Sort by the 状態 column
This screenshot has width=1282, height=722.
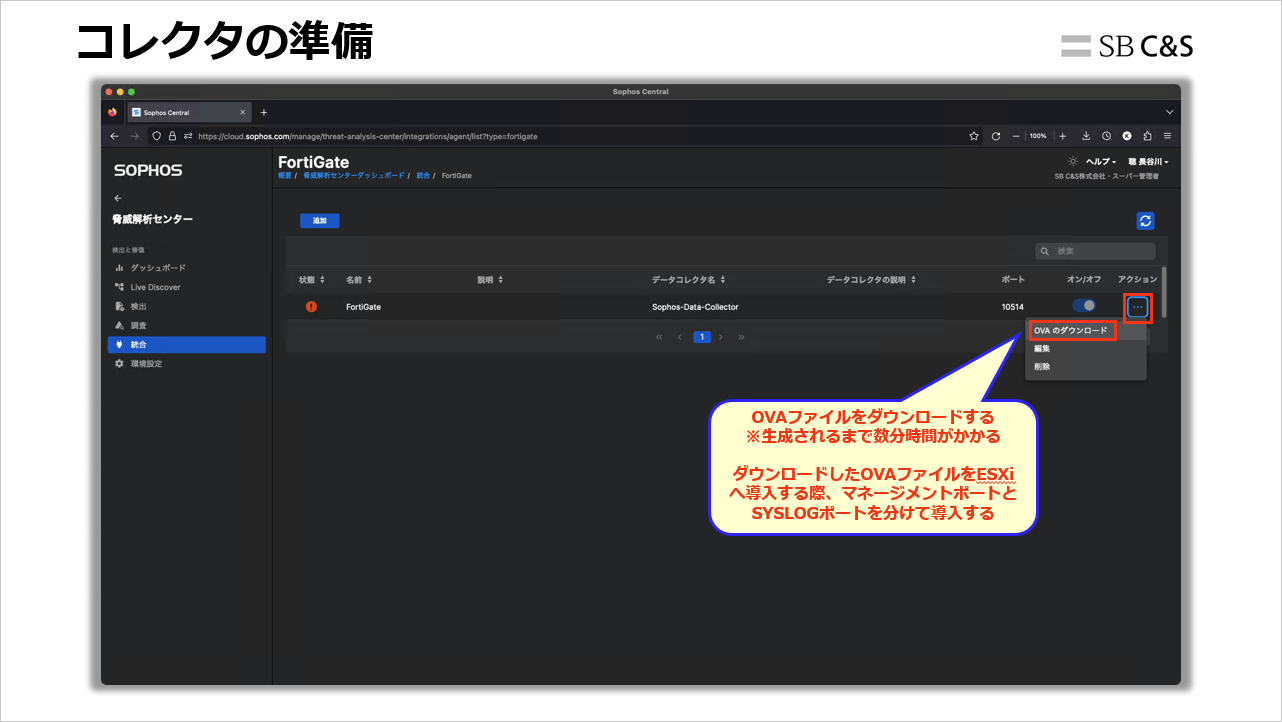click(x=312, y=280)
